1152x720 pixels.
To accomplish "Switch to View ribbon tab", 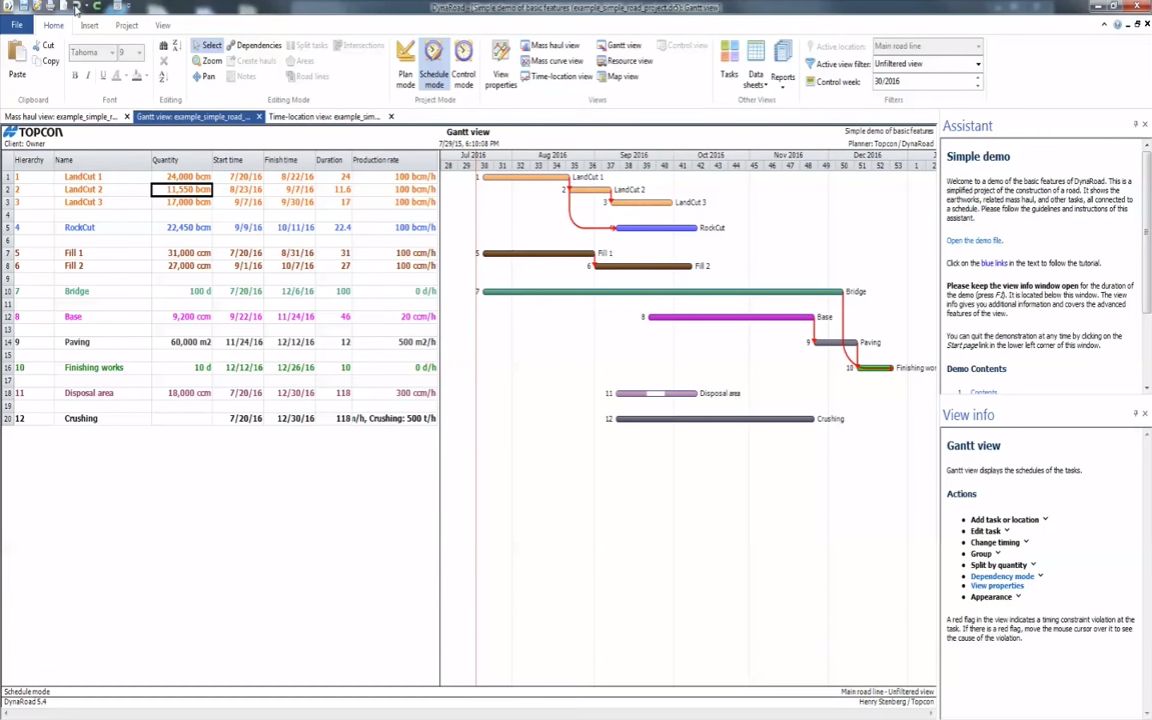I will [x=162, y=25].
